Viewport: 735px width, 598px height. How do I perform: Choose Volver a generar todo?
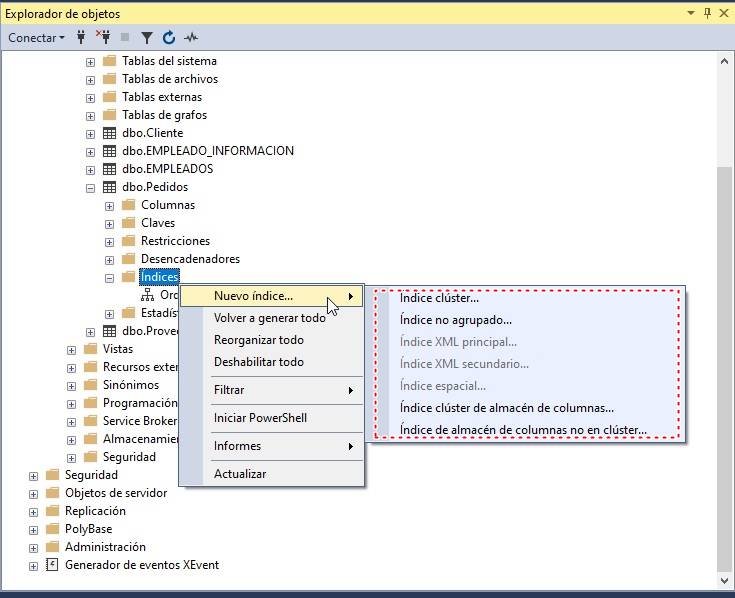[271, 318]
